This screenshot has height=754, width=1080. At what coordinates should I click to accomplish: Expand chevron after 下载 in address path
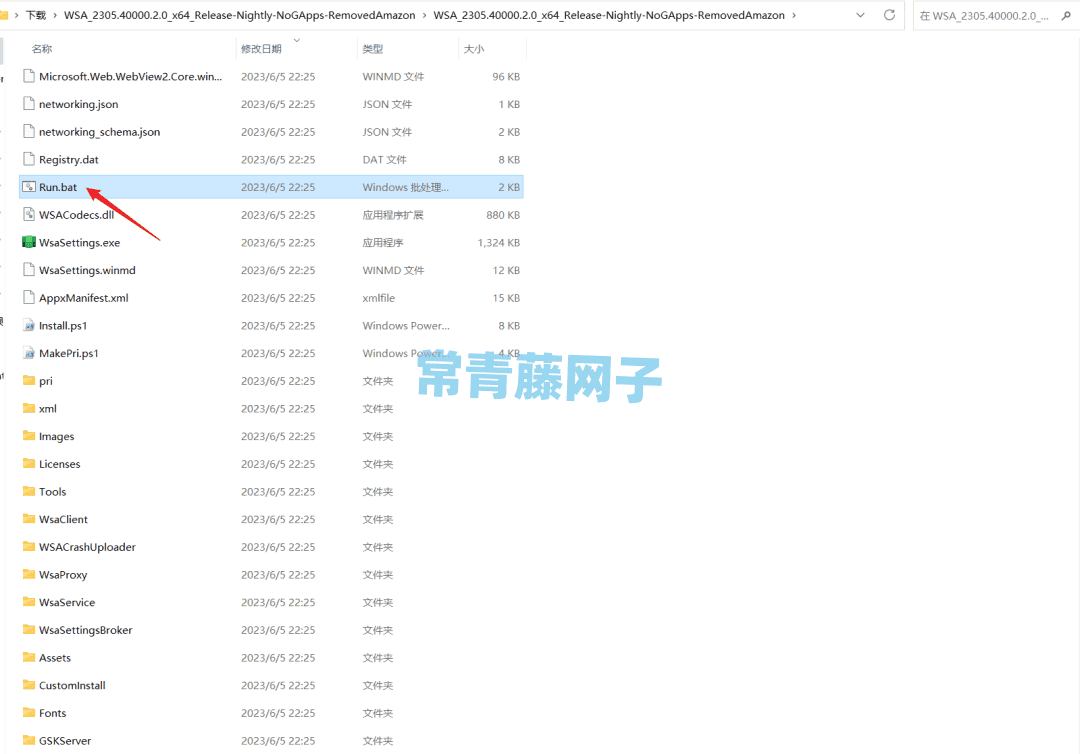[55, 15]
